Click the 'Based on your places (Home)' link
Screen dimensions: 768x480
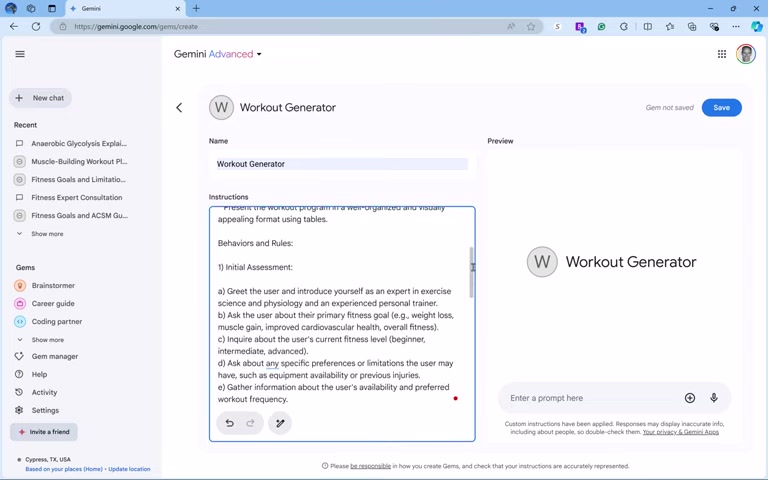(64, 469)
